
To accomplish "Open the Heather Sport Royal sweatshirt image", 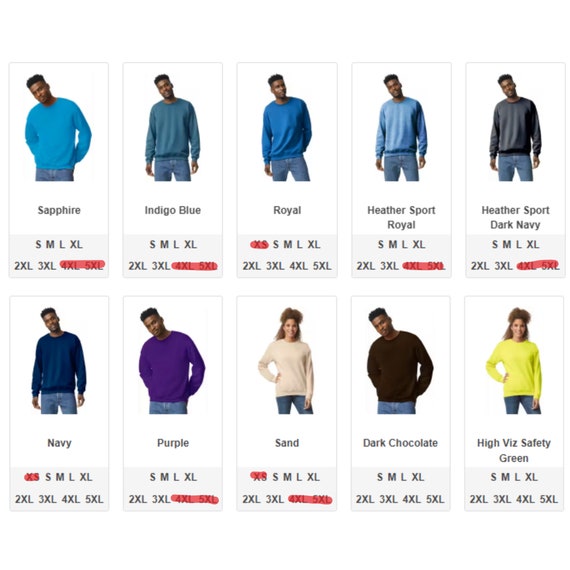I will click(x=401, y=128).
